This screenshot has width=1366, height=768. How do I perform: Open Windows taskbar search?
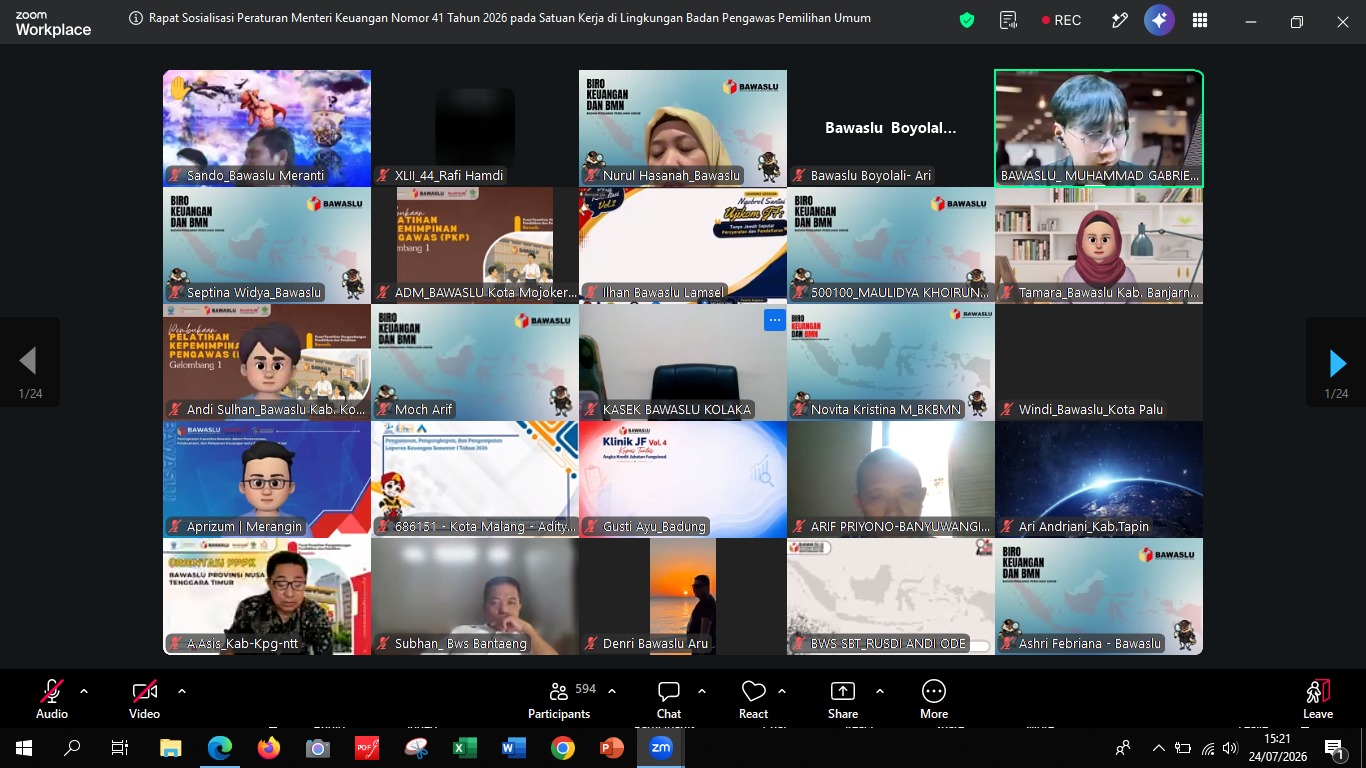72,748
